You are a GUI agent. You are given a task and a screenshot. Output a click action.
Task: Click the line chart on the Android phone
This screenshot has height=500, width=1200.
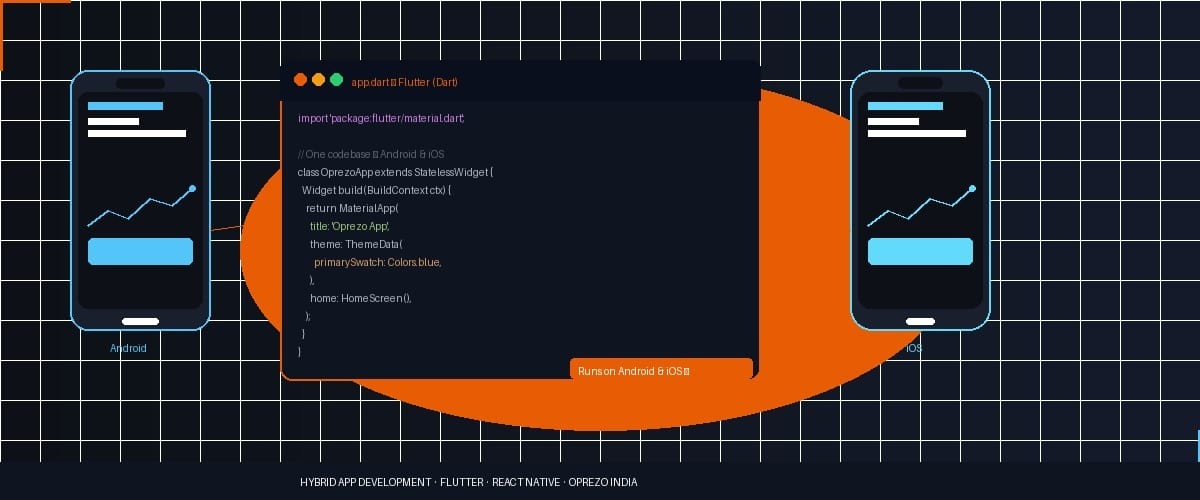[141, 207]
